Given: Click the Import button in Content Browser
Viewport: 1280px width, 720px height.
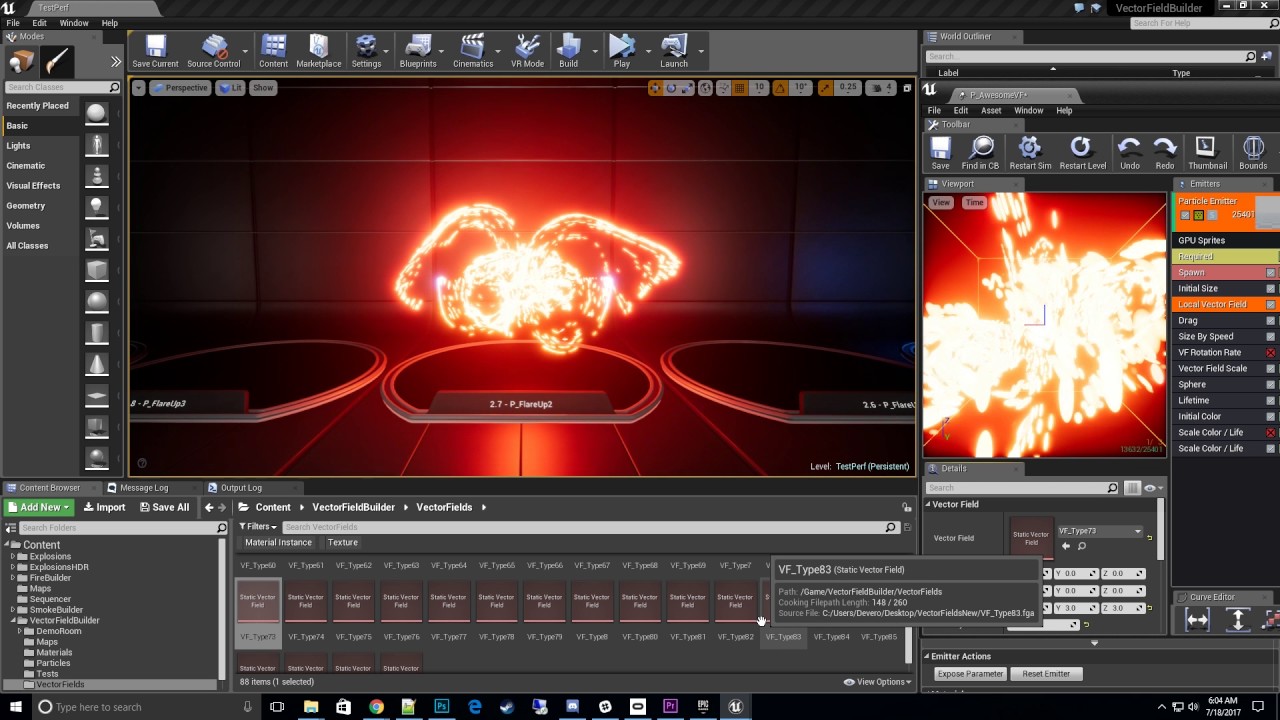Looking at the screenshot, I should point(104,507).
